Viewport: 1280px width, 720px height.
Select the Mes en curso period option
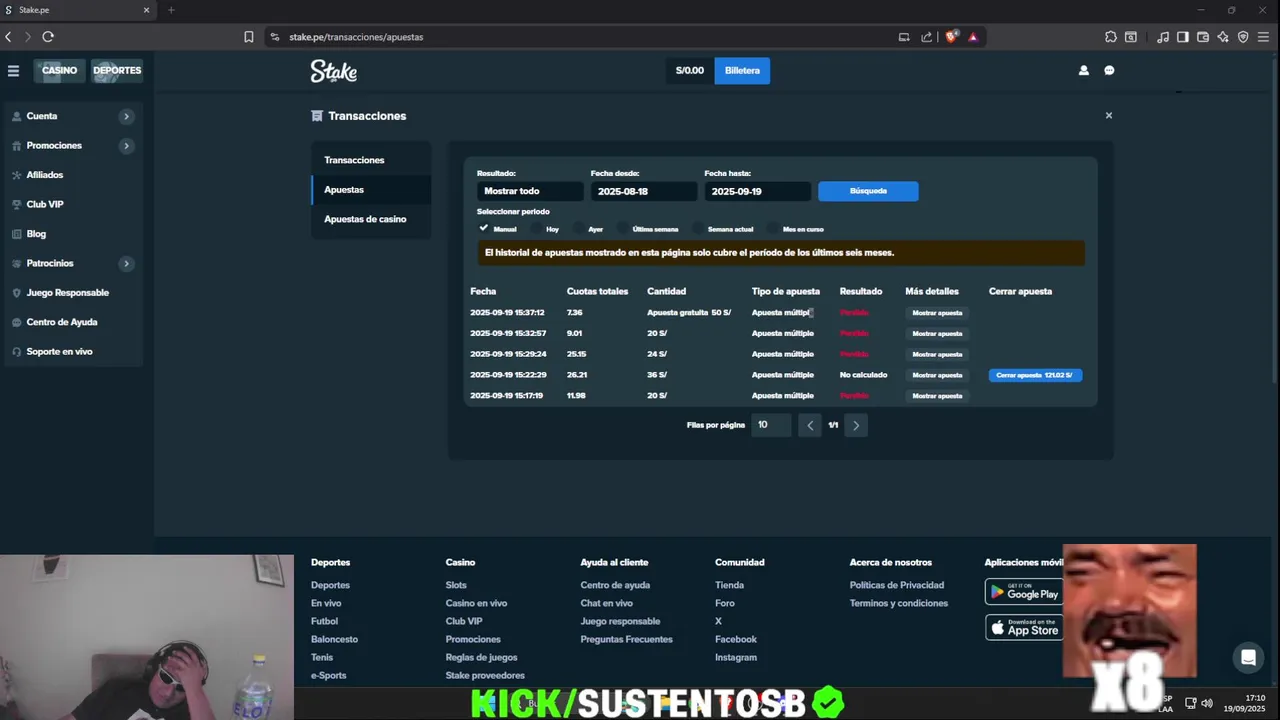(x=796, y=229)
